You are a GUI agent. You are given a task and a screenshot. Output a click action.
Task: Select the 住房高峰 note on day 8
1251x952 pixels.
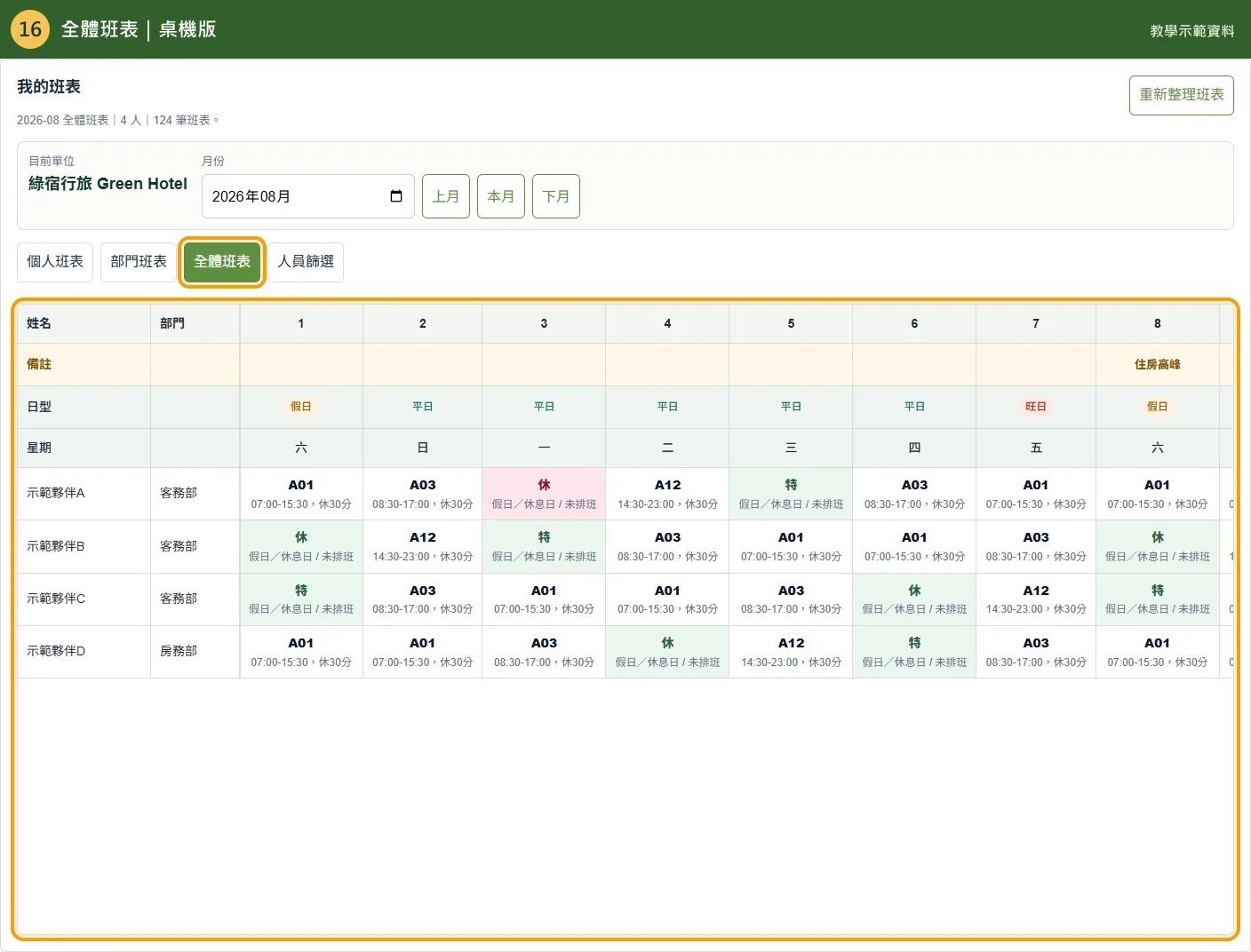tap(1157, 364)
